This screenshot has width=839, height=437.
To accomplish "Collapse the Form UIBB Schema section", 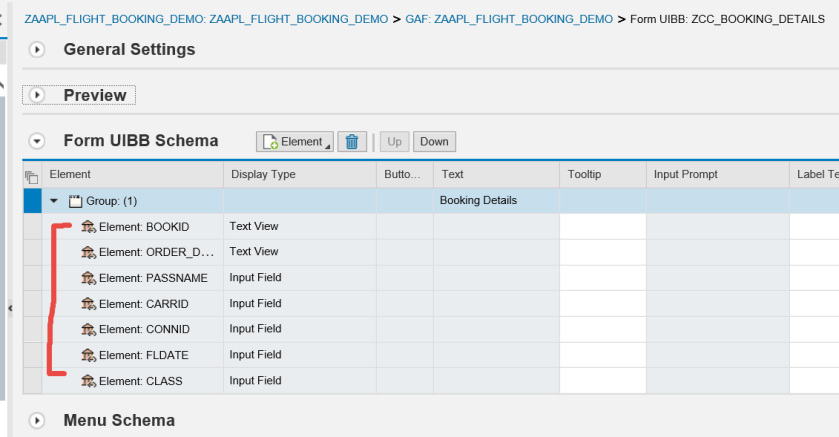I will point(38,142).
